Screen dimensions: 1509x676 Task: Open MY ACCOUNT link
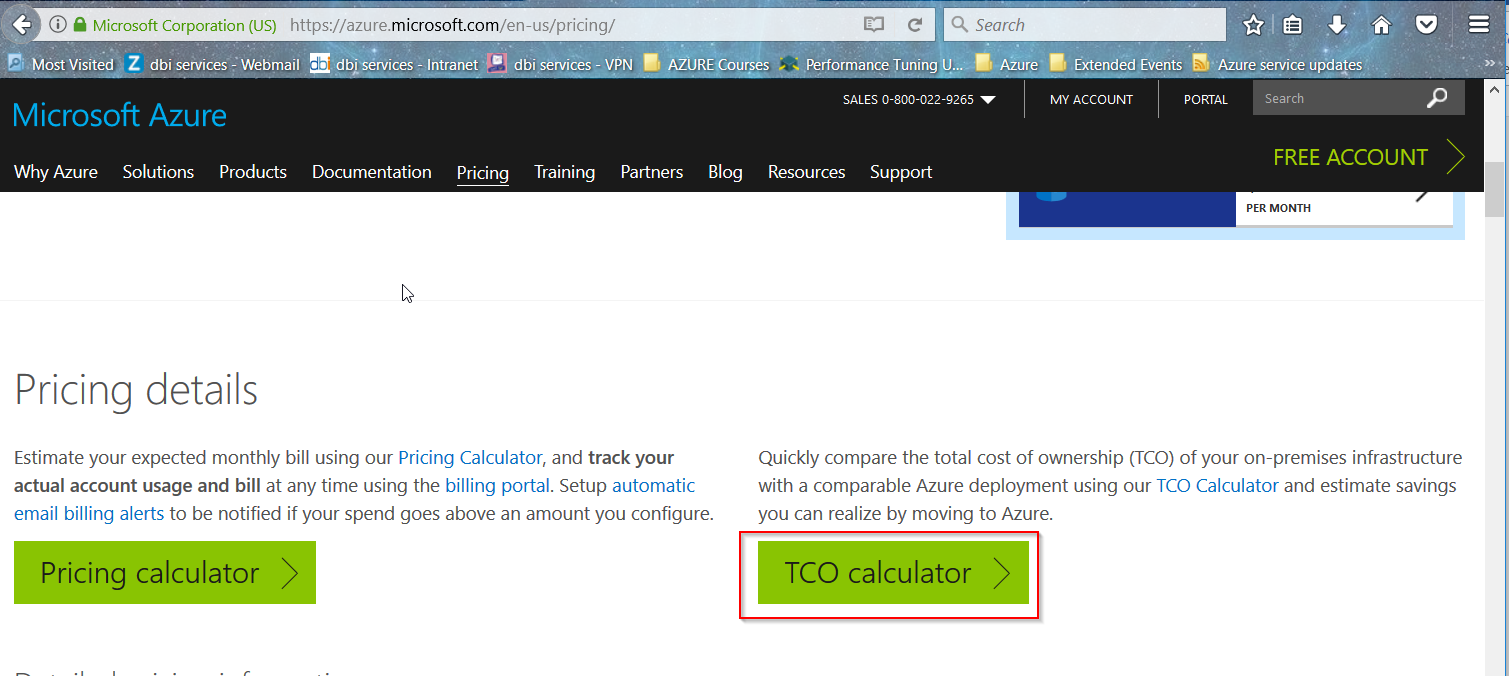coord(1091,99)
